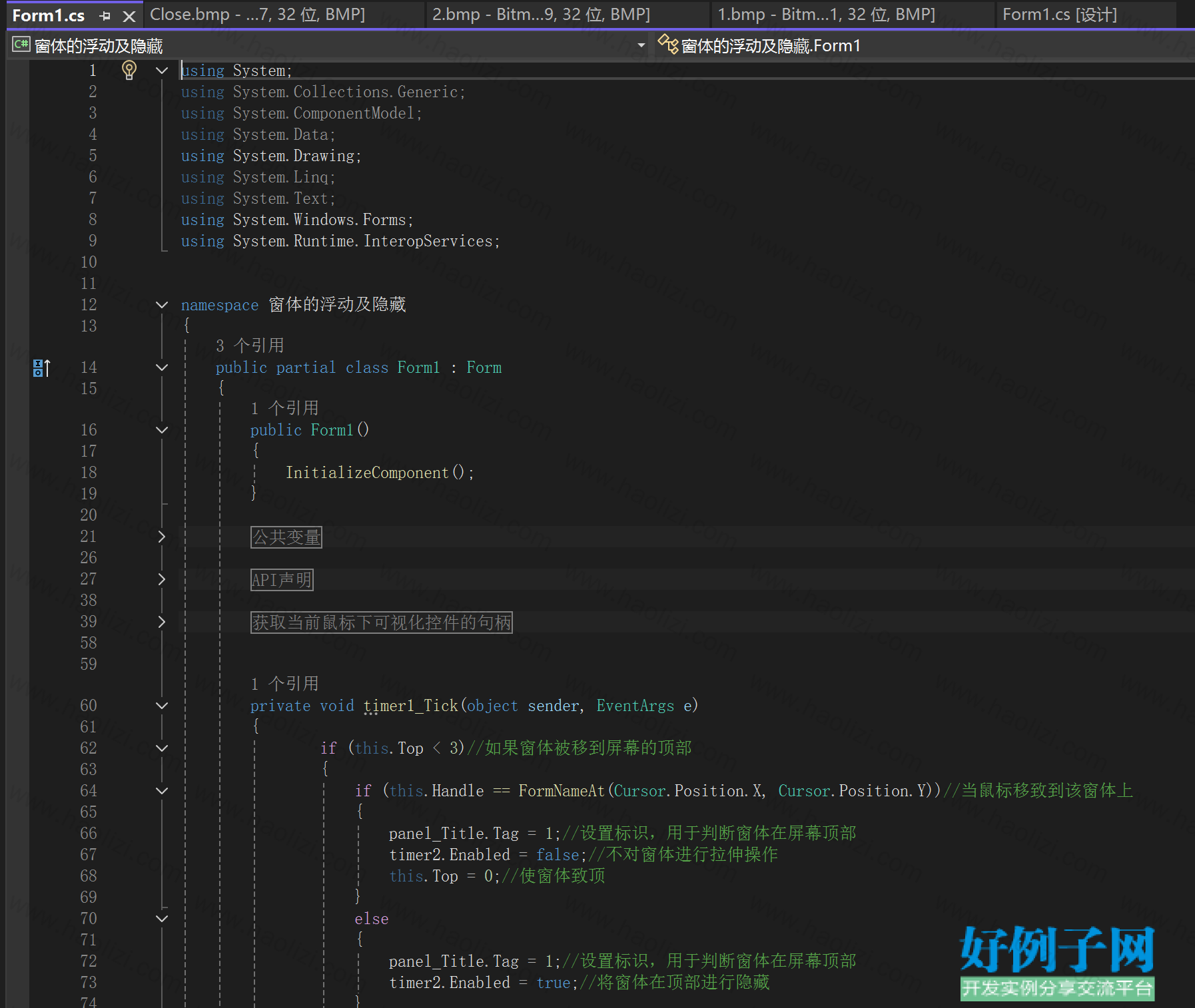Open '1 个引用' CodeLens above timer1_Tick
1195x1008 pixels.
[x=284, y=684]
